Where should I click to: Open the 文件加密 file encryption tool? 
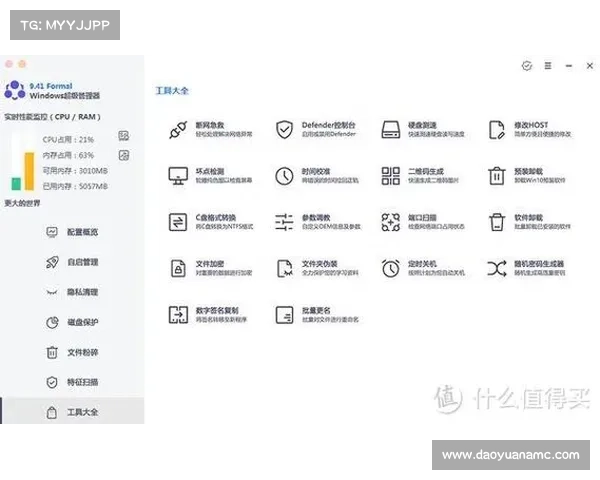(x=210, y=268)
